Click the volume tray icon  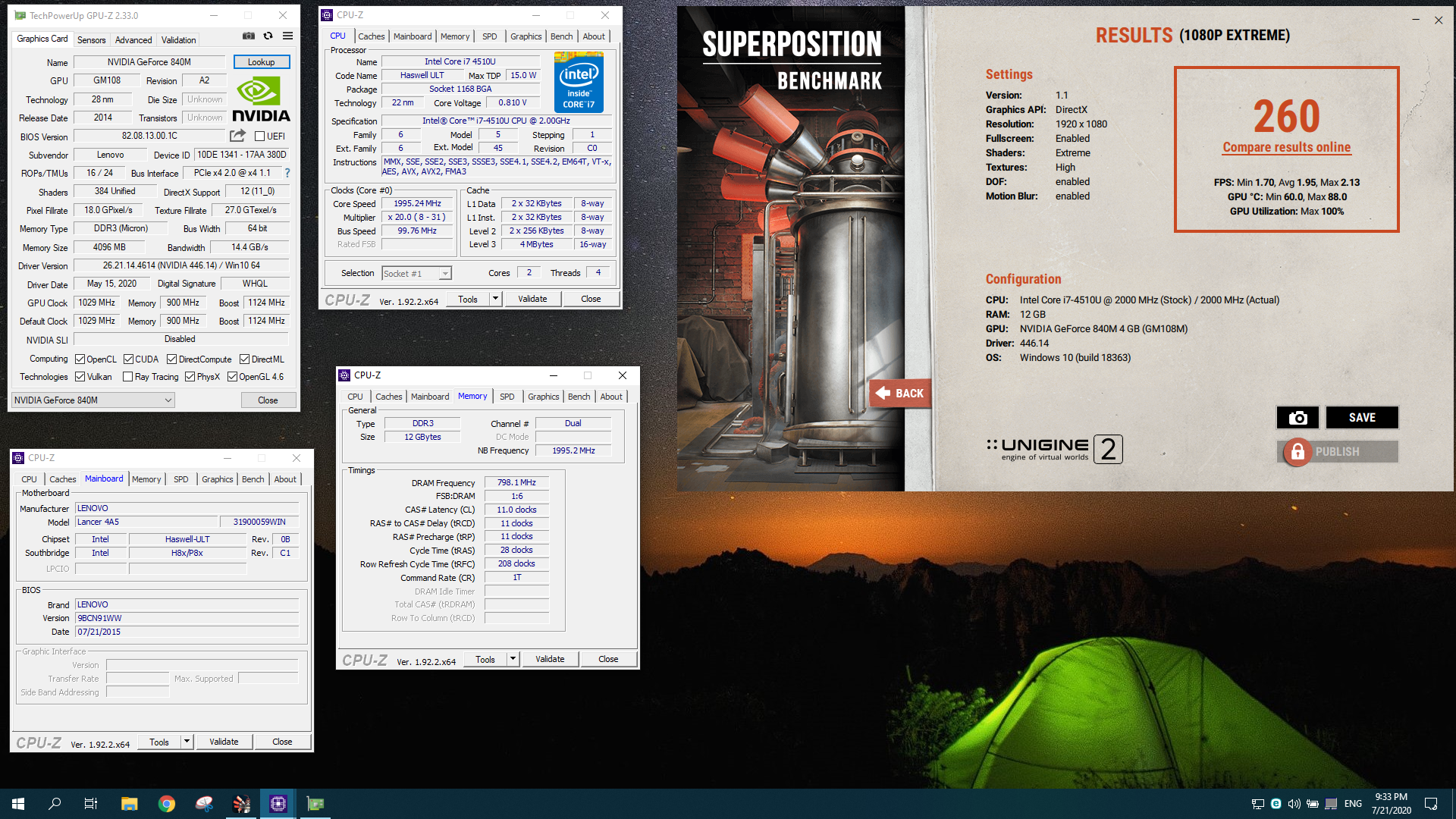[1294, 804]
